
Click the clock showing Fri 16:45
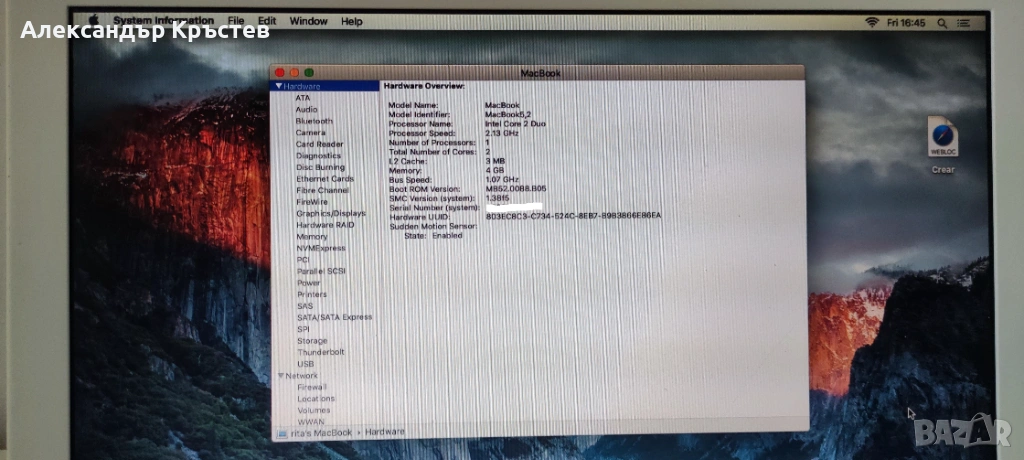click(906, 22)
